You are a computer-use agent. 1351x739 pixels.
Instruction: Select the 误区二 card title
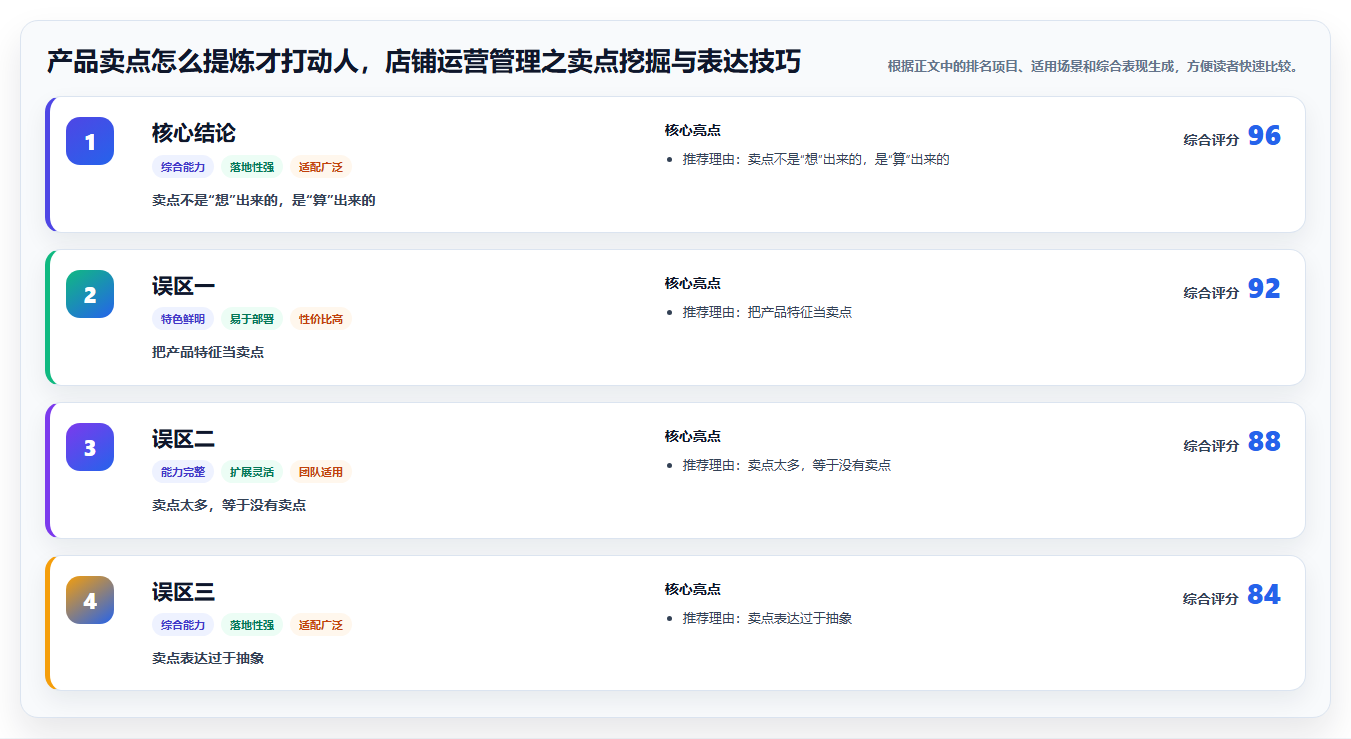tap(183, 439)
